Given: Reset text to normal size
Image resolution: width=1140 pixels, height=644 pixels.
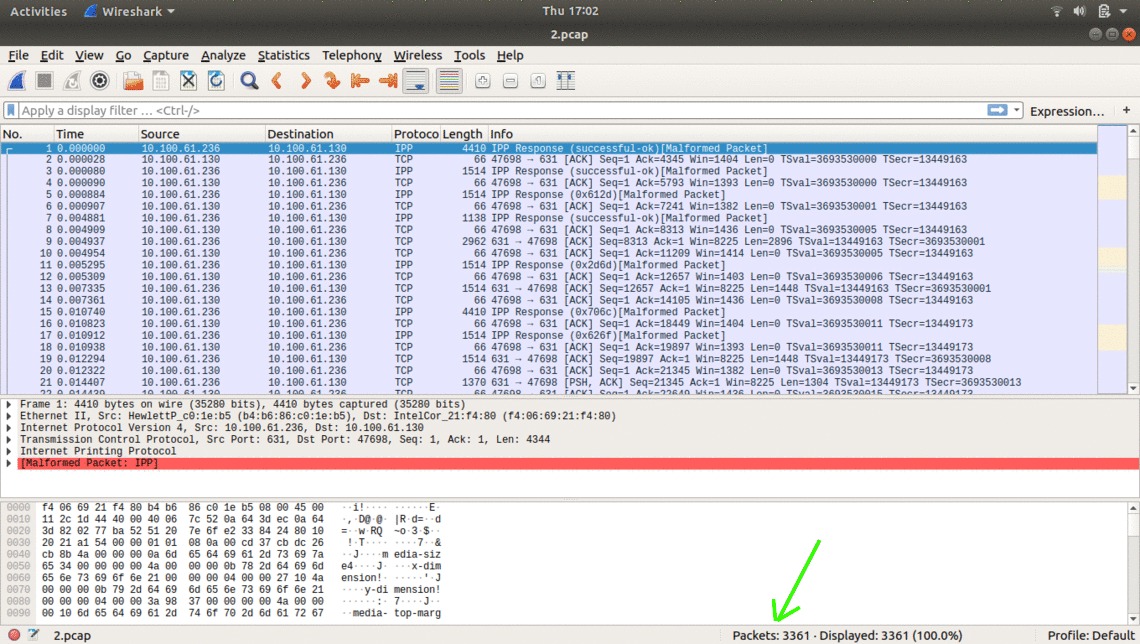Looking at the screenshot, I should (x=538, y=81).
